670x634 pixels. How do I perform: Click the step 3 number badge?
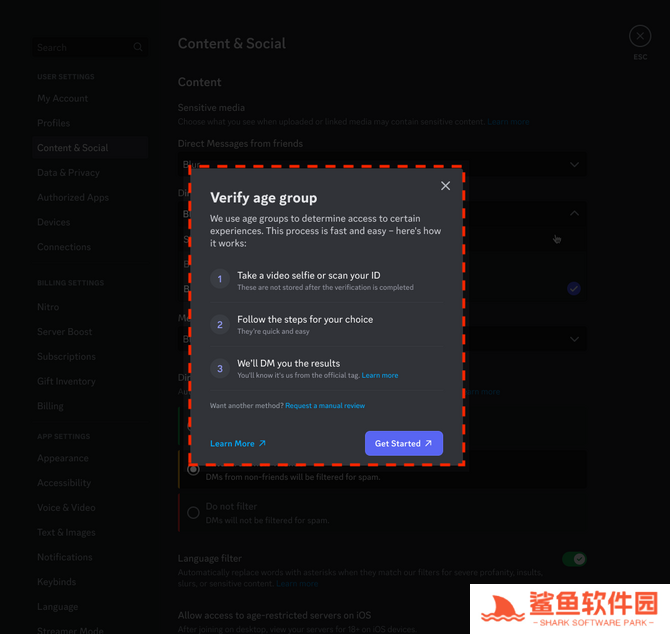pos(221,368)
